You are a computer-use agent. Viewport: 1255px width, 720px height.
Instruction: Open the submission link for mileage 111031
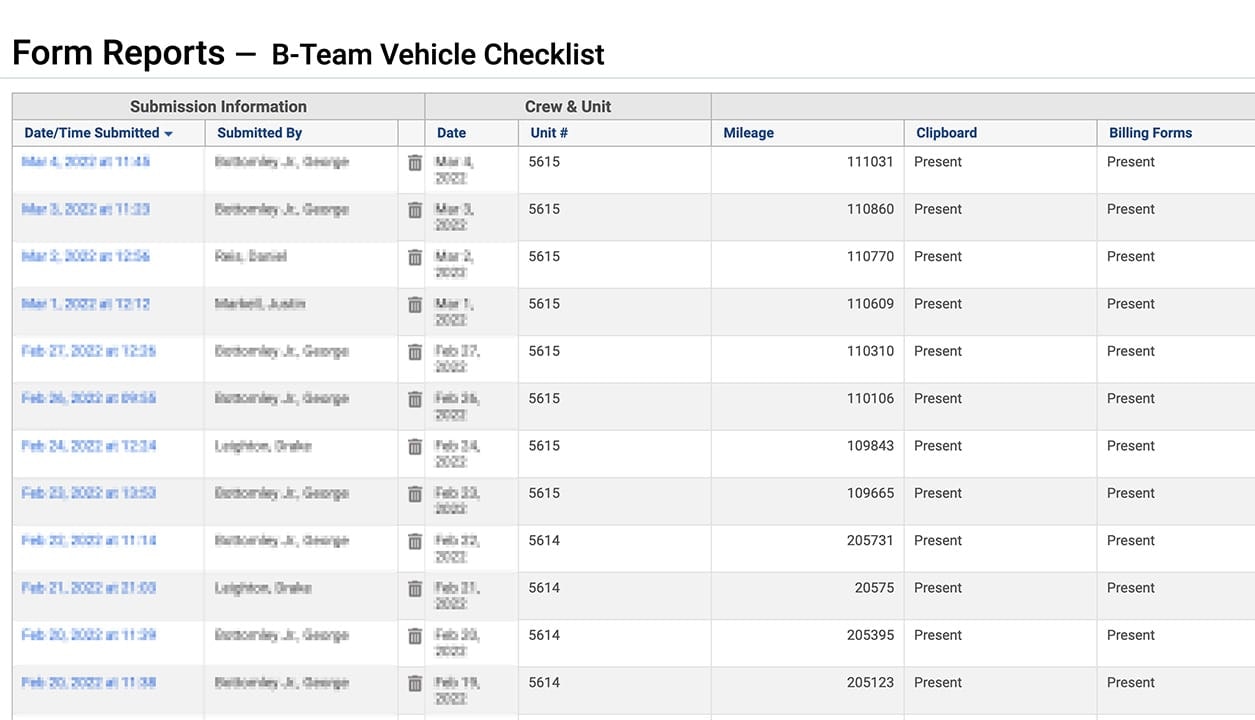click(86, 162)
